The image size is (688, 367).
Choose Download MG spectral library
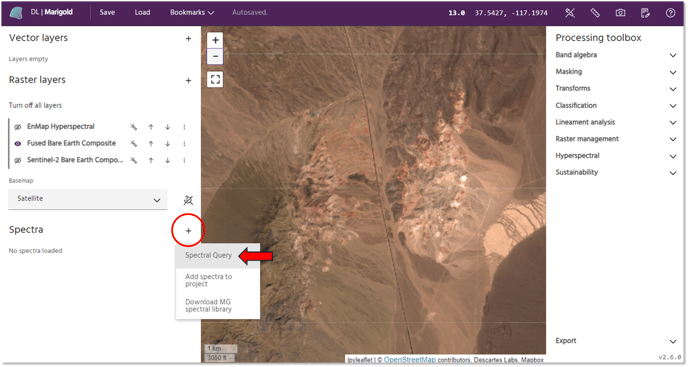click(208, 306)
